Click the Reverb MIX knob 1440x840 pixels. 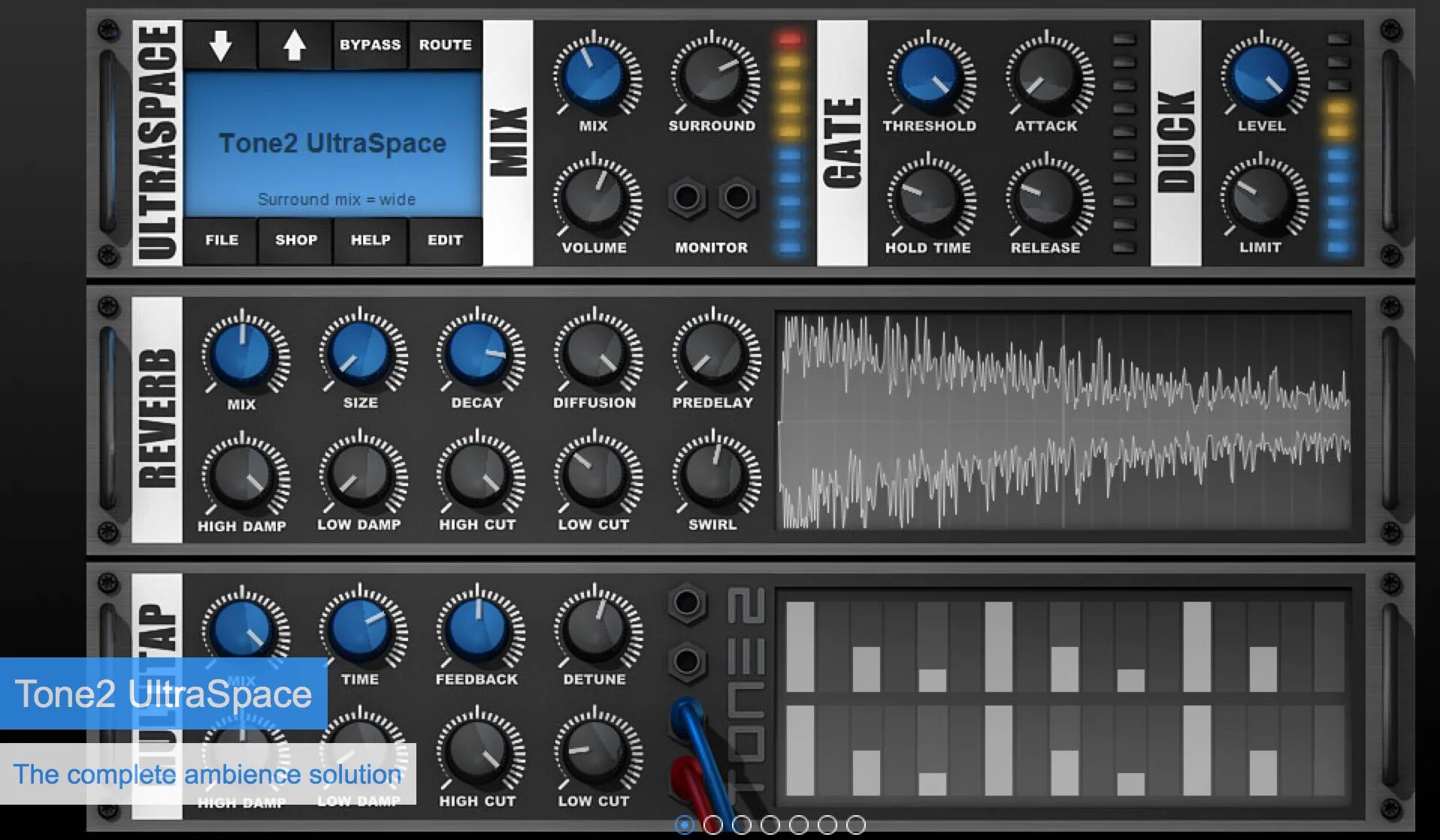point(243,352)
